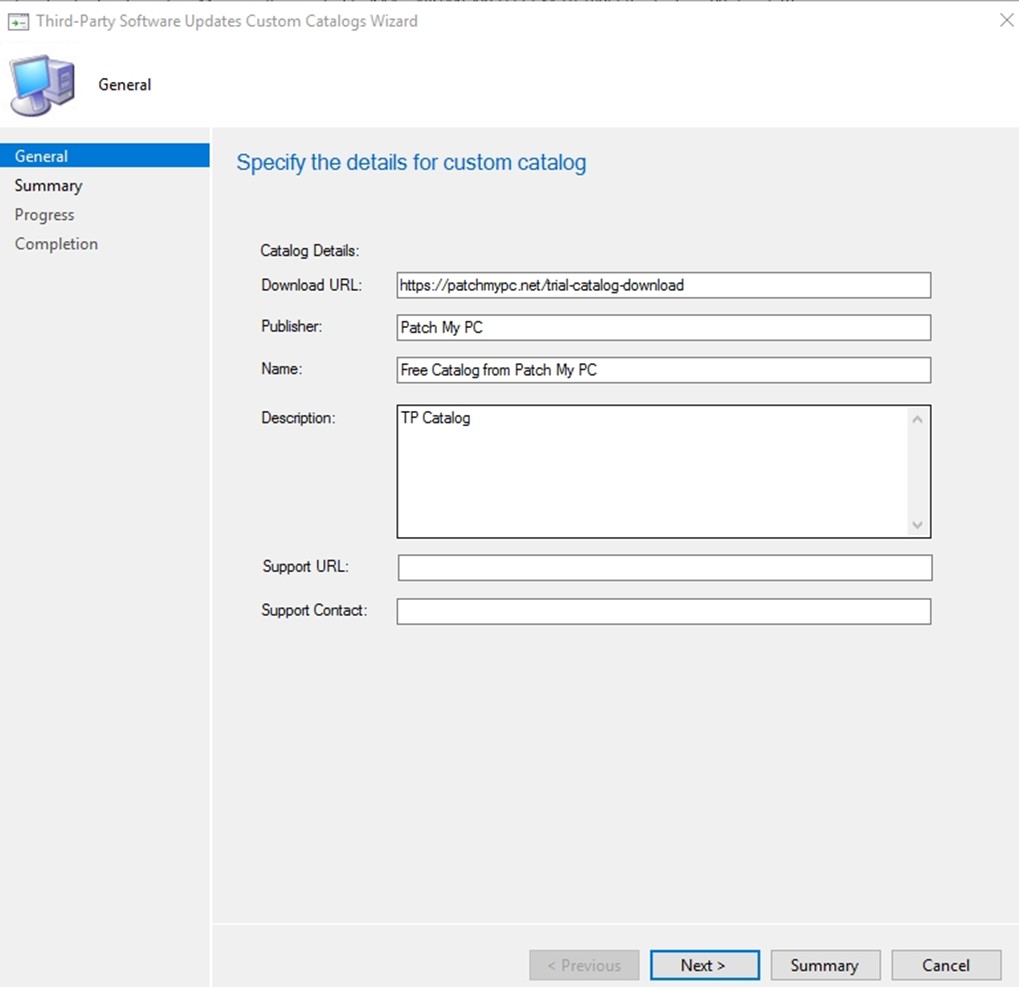Screen dimensions: 1019x987
Task: Click the Previous button
Action: (584, 965)
